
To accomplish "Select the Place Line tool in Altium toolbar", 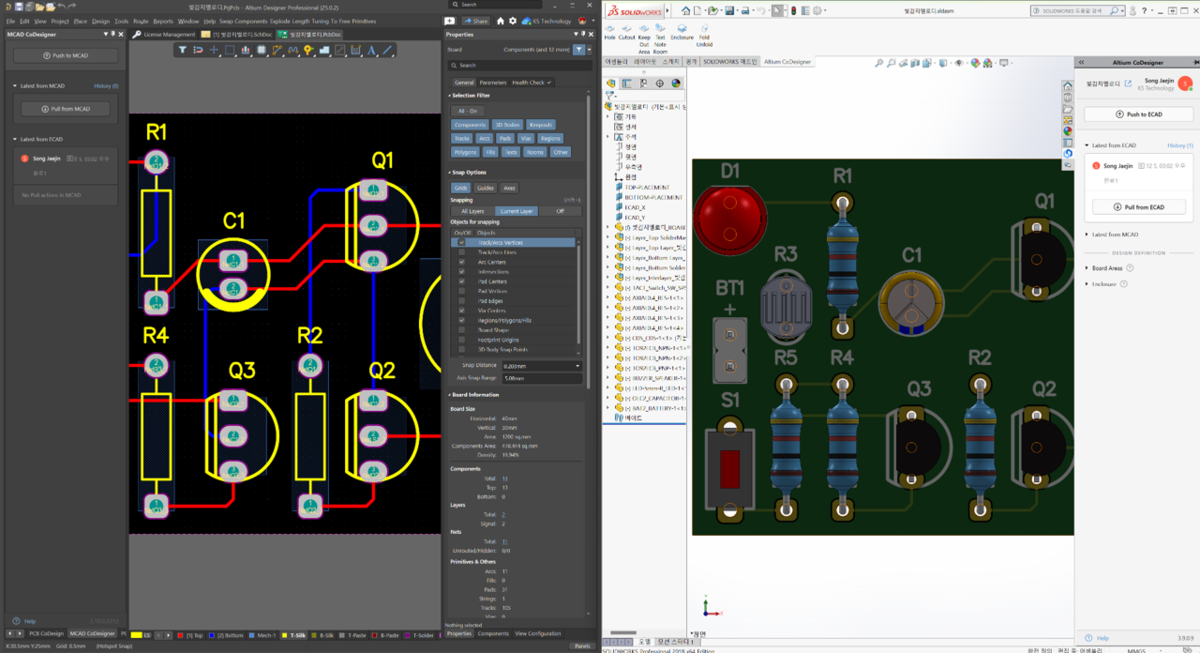I will 387,51.
